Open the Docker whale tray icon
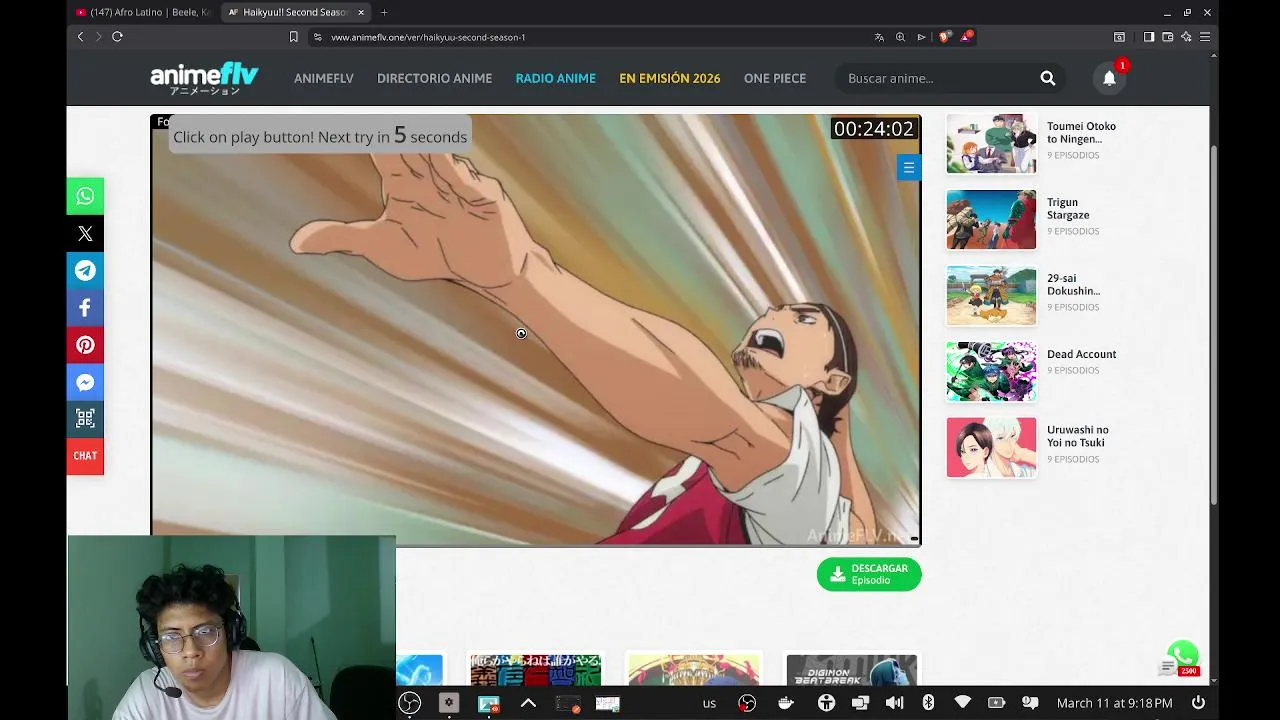Screen dimensions: 1280x720 [786, 703]
